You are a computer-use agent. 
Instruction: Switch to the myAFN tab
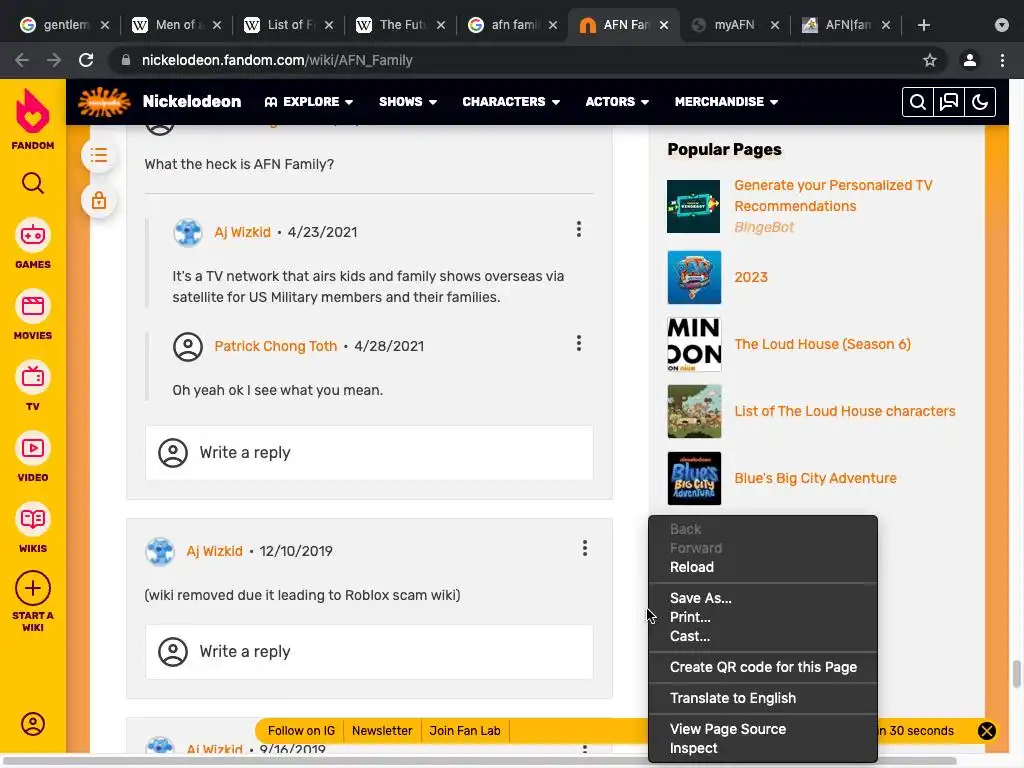click(735, 25)
